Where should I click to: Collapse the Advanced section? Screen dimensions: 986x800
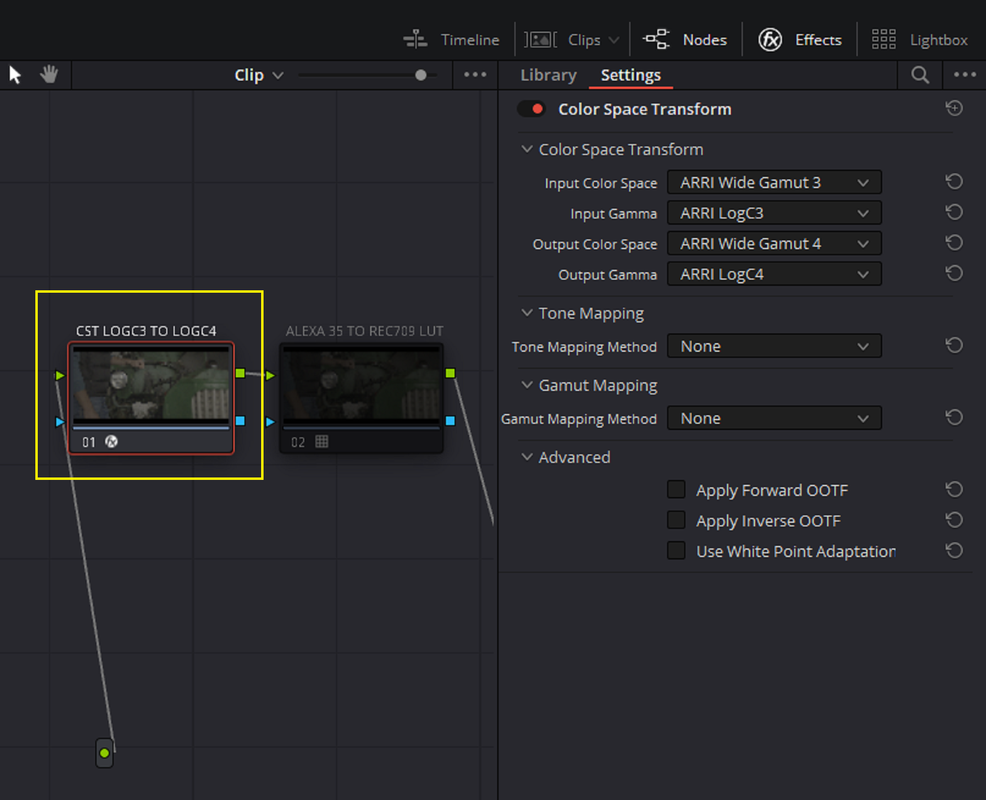[527, 457]
